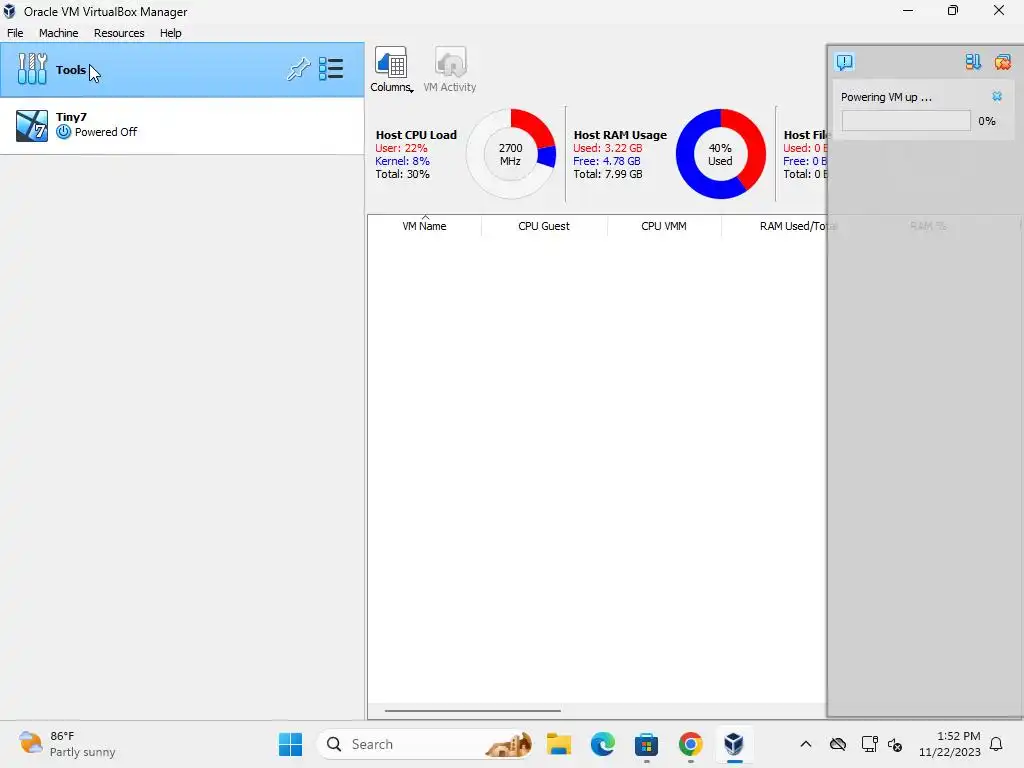The image size is (1024, 768).
Task: Open the Machine menu
Action: [59, 33]
